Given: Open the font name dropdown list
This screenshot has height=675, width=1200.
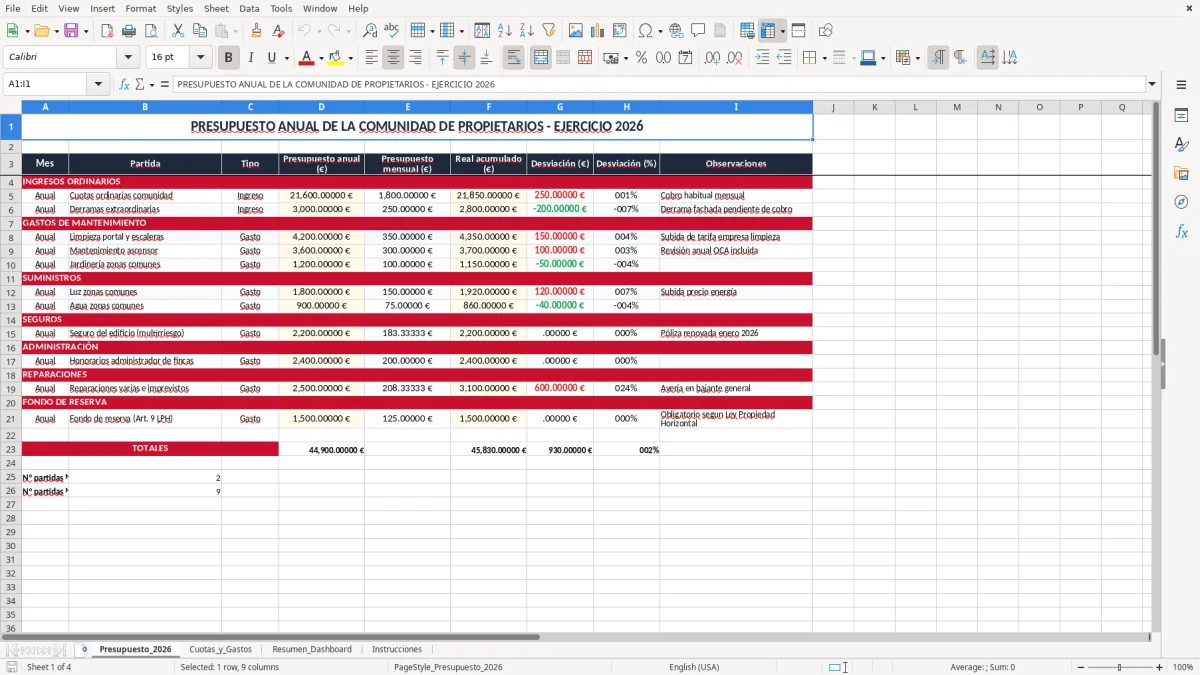Looking at the screenshot, I should (128, 58).
